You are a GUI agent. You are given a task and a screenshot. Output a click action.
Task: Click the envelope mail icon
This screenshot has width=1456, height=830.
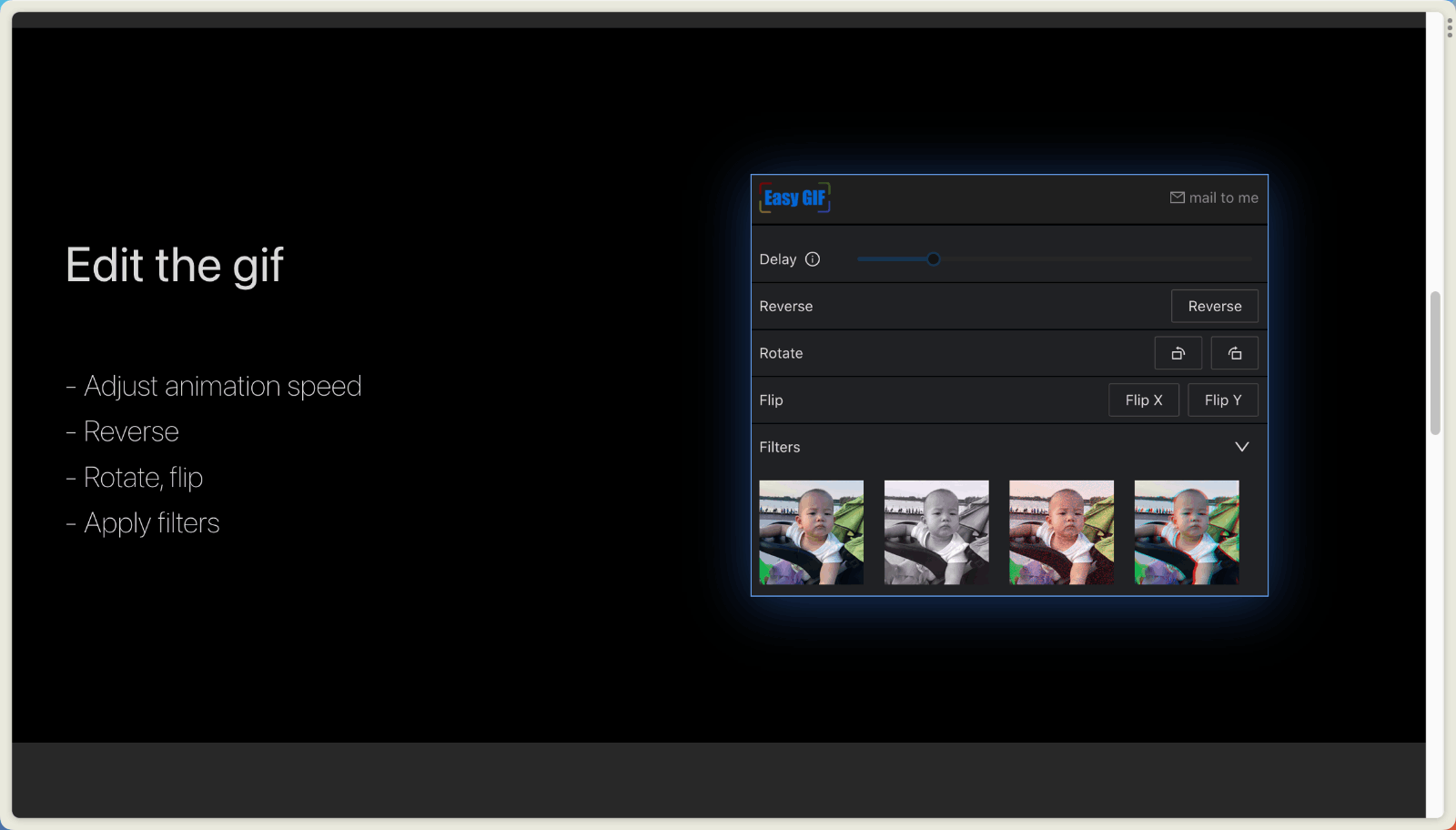[x=1177, y=197]
